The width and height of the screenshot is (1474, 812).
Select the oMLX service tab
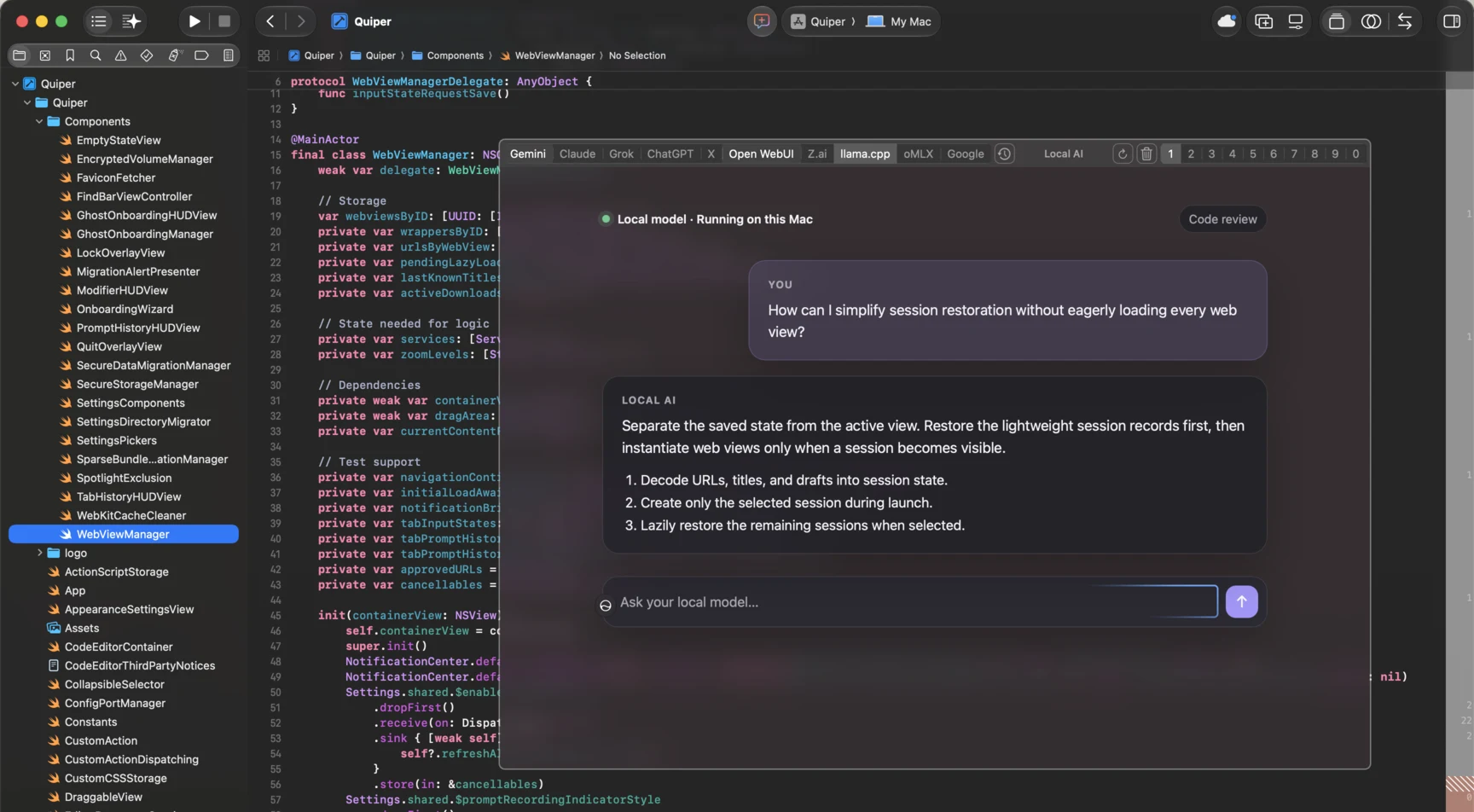tap(919, 154)
